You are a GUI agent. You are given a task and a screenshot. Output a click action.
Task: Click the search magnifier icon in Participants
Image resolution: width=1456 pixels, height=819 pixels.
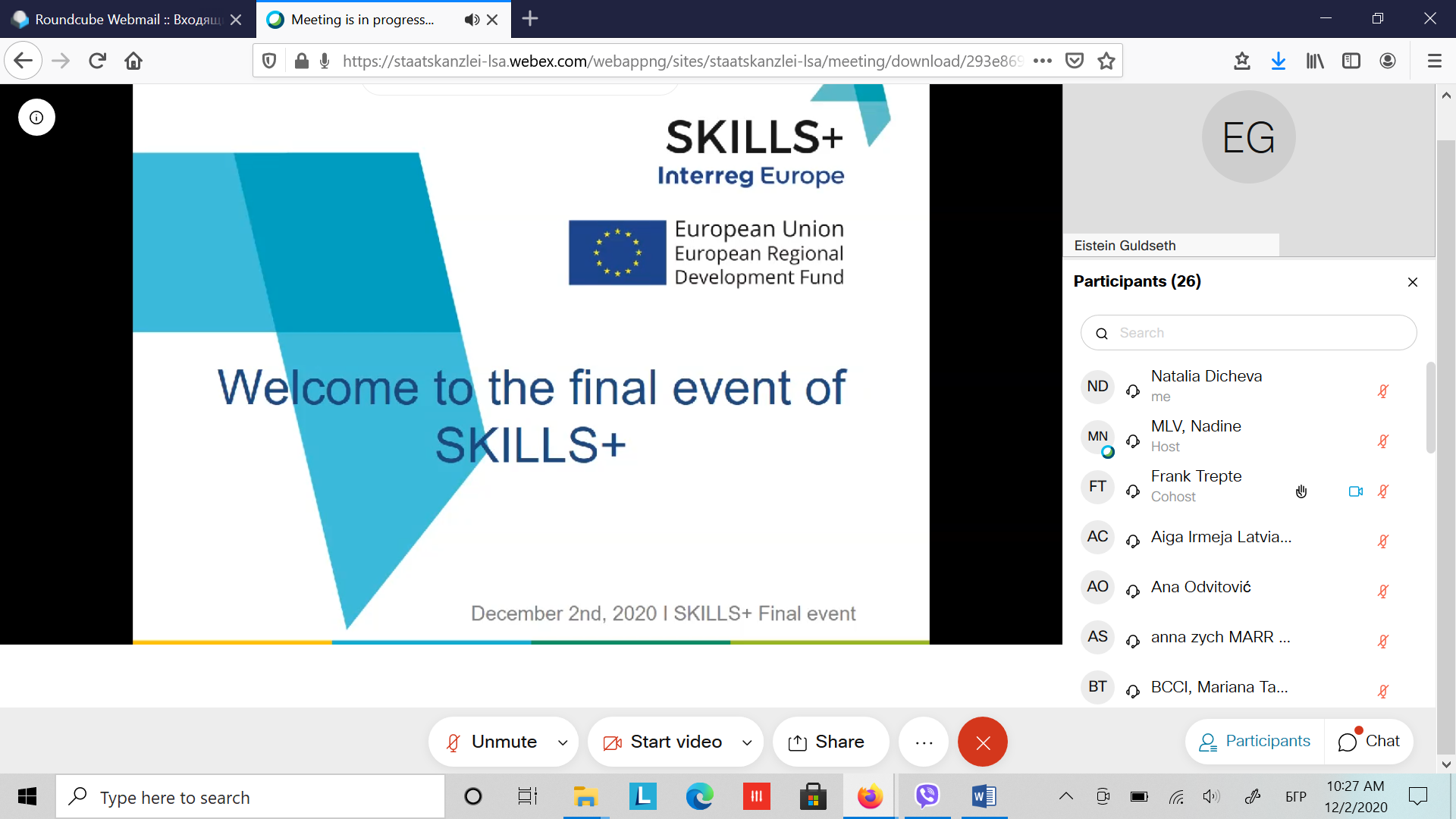[1102, 334]
